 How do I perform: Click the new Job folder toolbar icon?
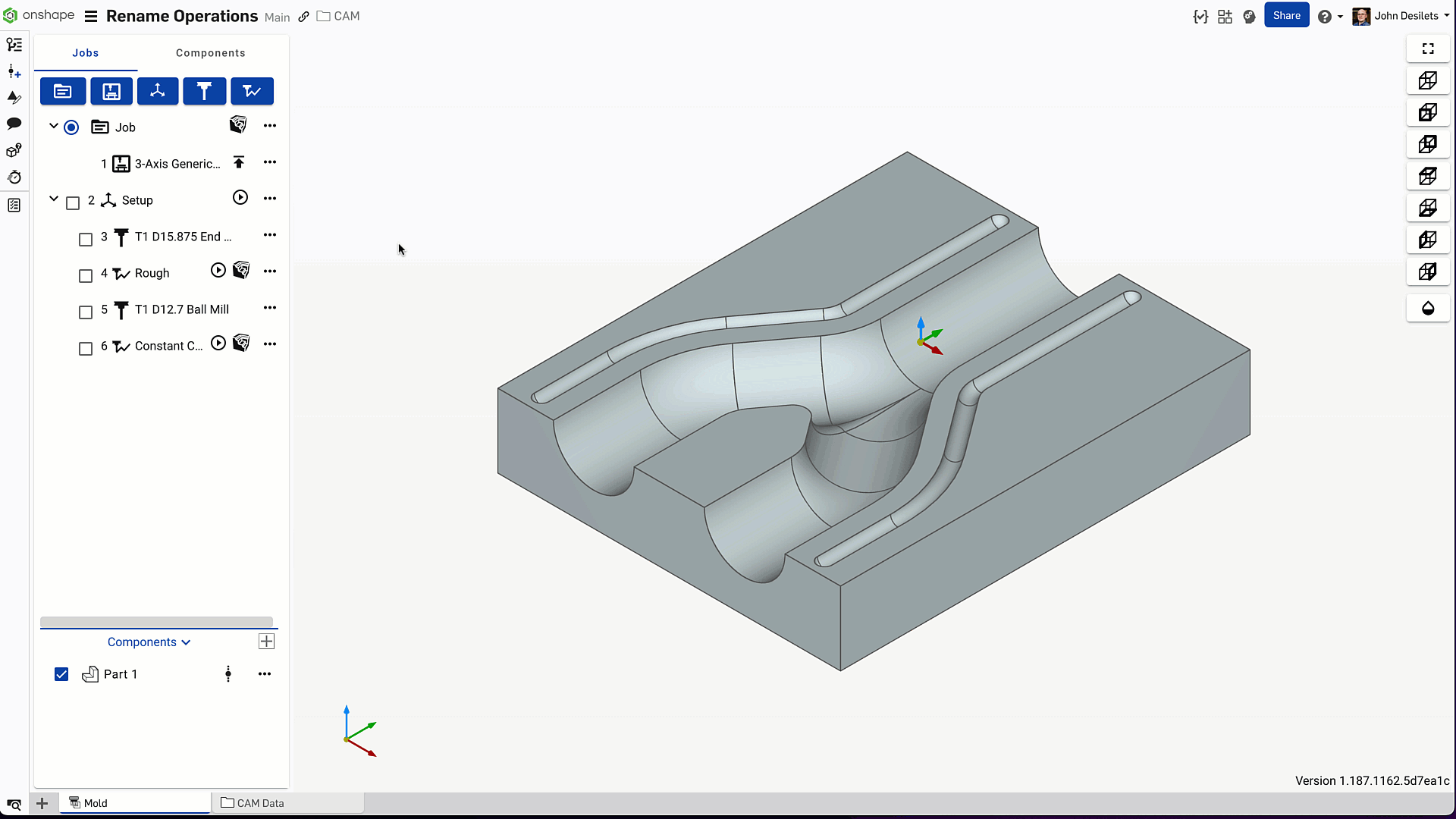point(63,92)
